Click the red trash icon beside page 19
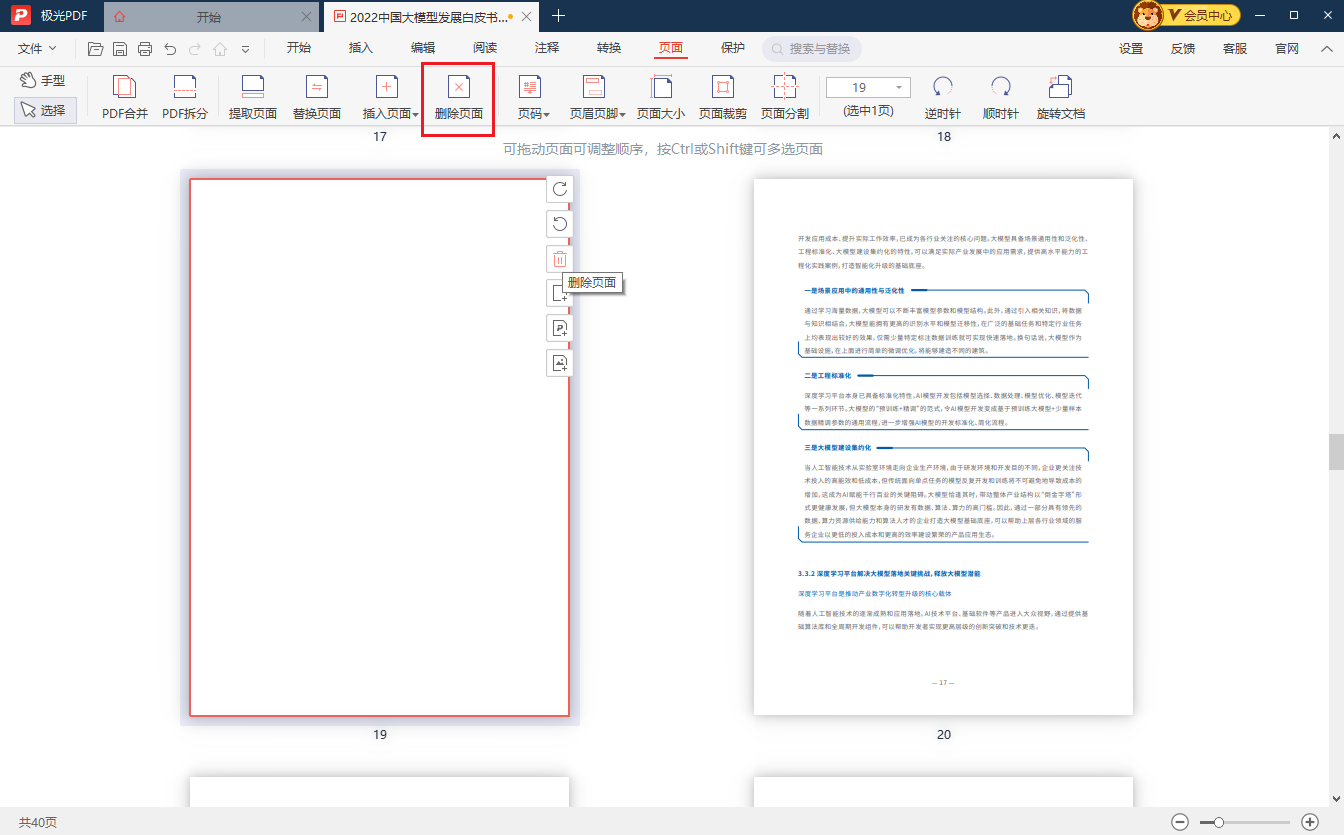The image size is (1344, 835). click(x=560, y=260)
